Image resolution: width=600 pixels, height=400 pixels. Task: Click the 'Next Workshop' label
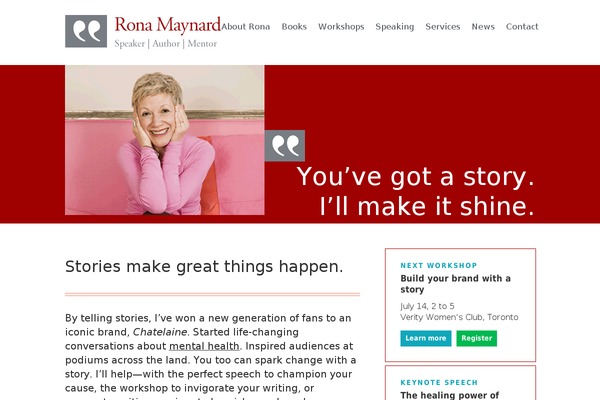coord(439,266)
